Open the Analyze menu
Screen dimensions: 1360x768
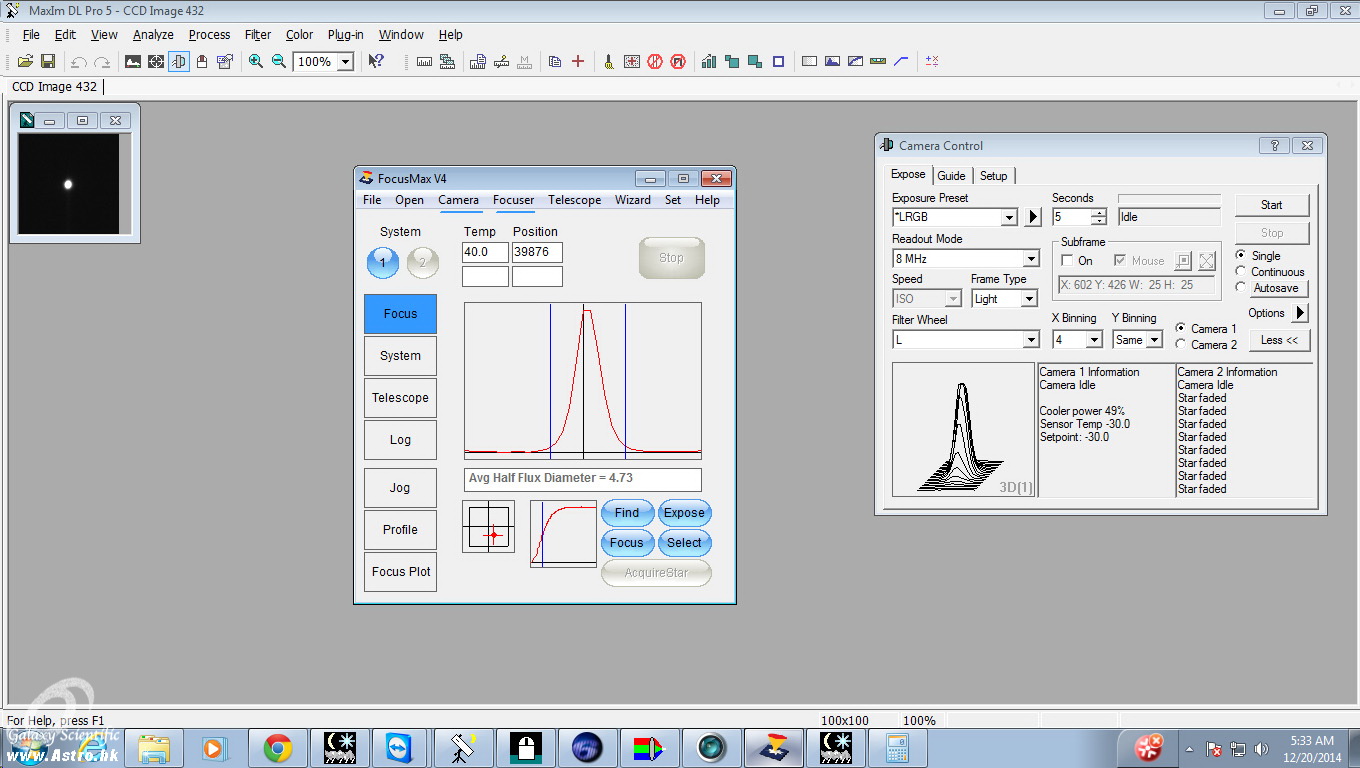pyautogui.click(x=153, y=34)
